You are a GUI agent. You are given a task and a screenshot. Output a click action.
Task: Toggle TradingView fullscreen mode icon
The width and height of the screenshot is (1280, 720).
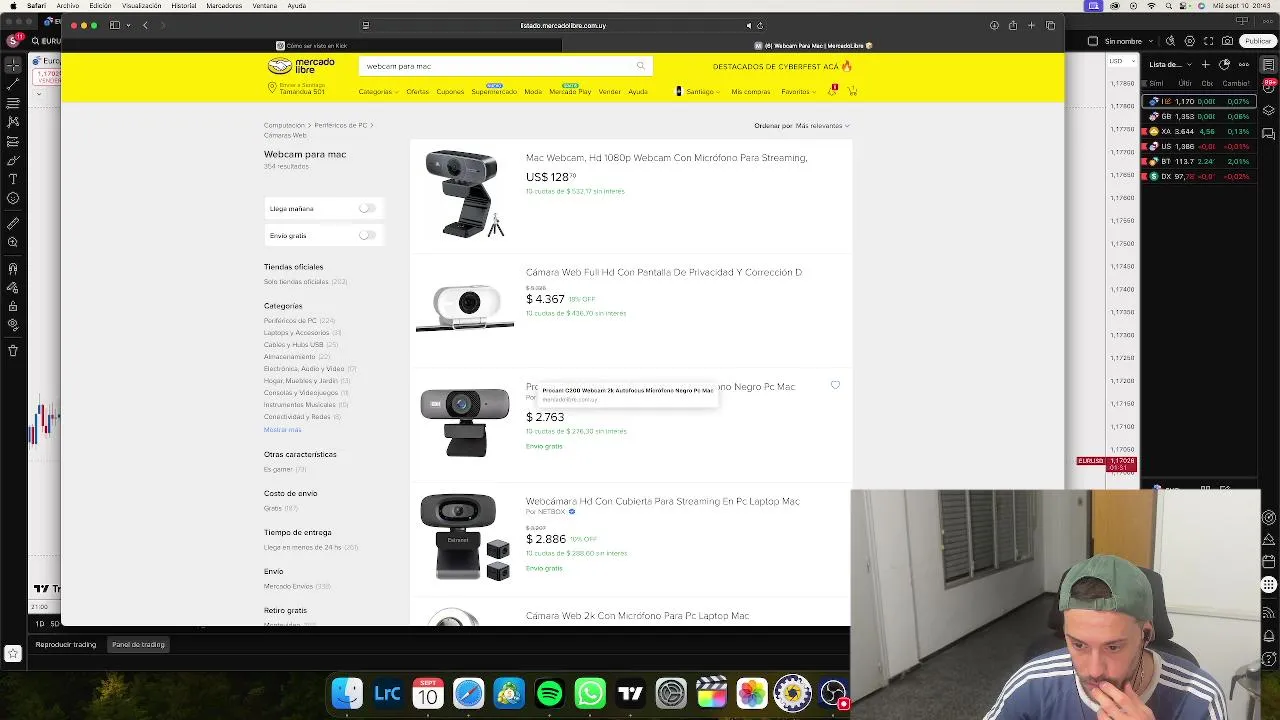(1209, 41)
